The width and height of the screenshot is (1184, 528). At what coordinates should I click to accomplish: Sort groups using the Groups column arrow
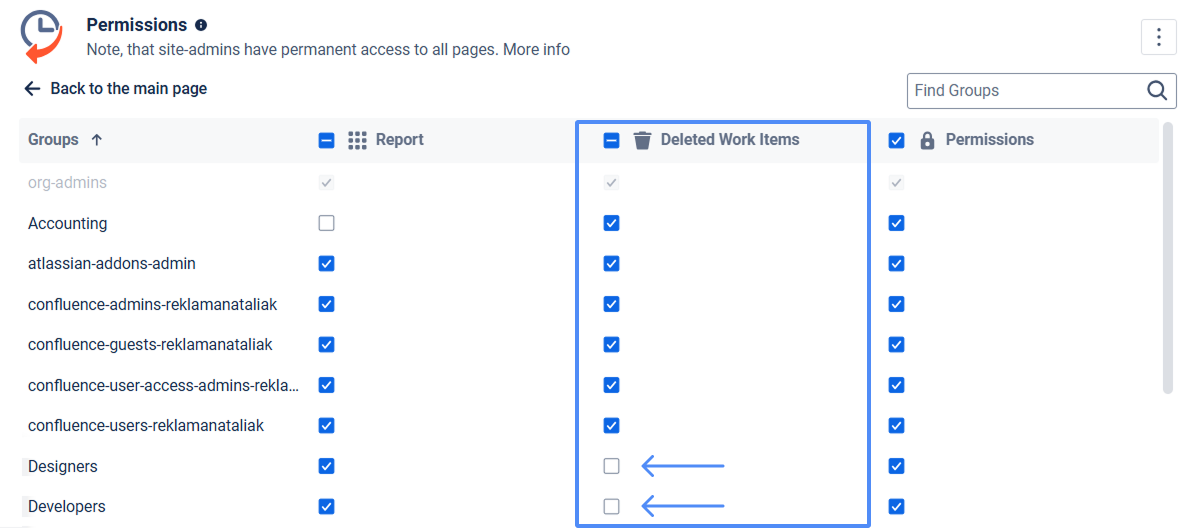(97, 140)
